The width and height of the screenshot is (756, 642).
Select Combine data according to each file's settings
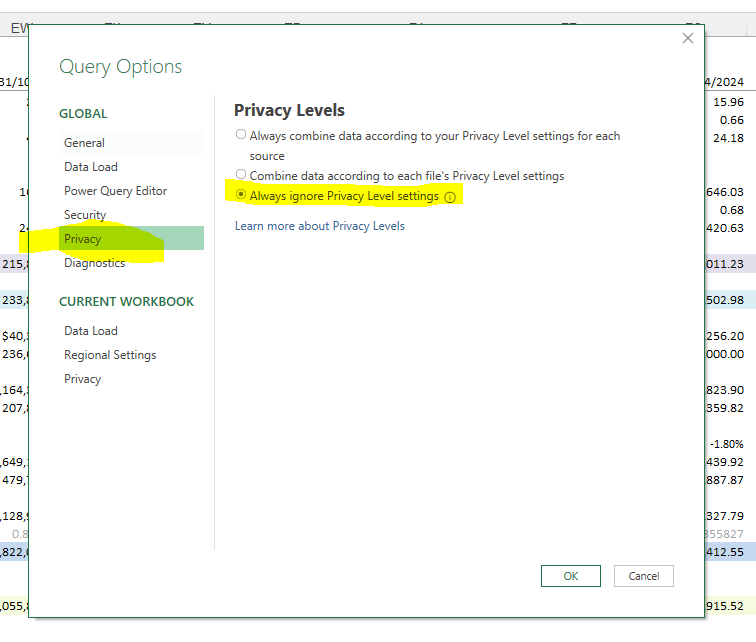pos(240,175)
